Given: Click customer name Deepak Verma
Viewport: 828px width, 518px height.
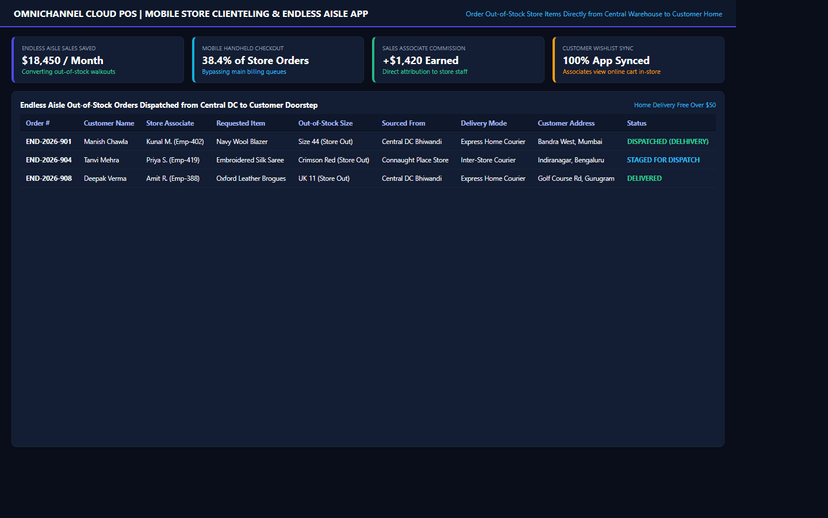Looking at the screenshot, I should click(105, 178).
